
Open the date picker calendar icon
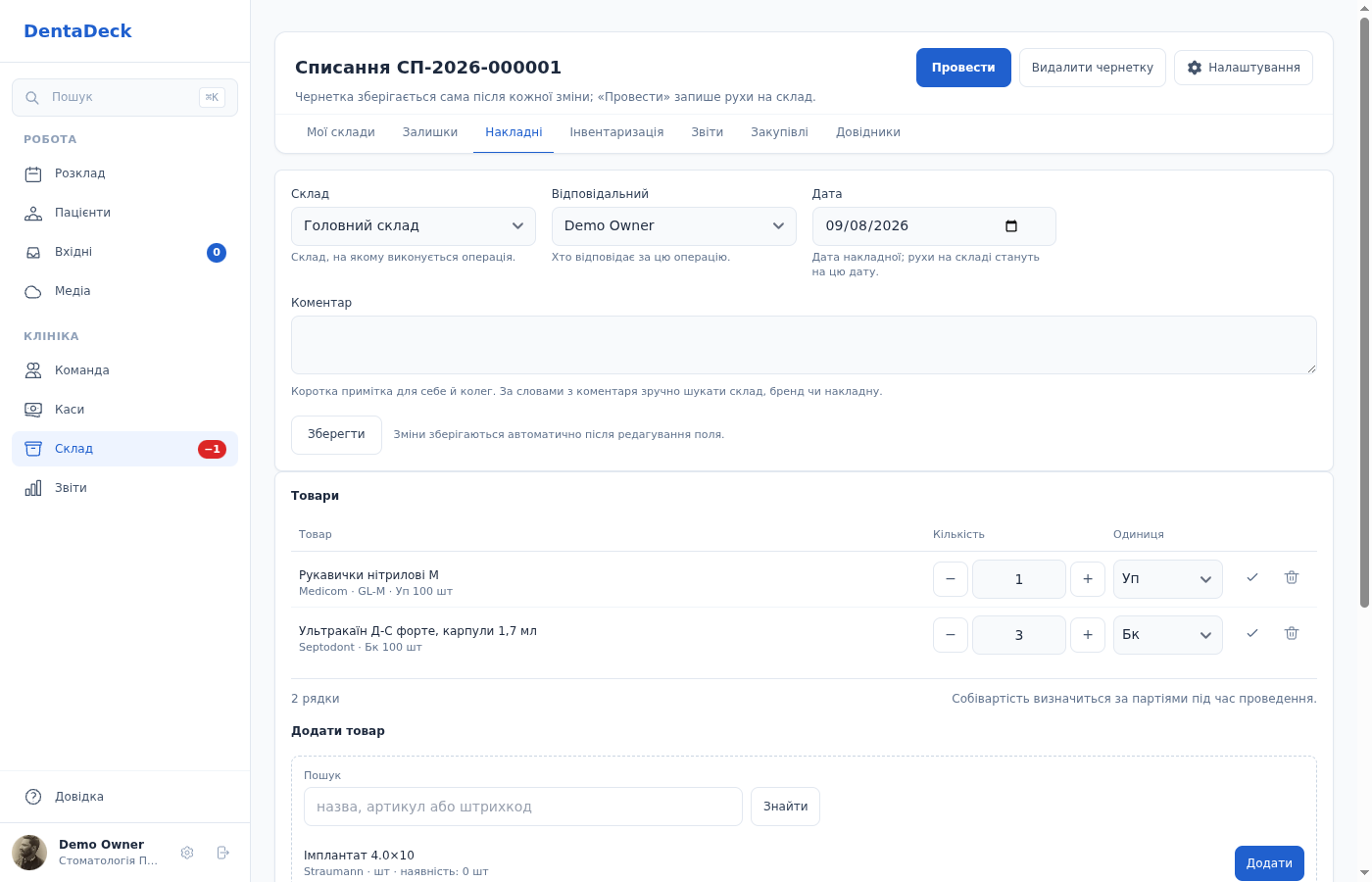click(1011, 226)
